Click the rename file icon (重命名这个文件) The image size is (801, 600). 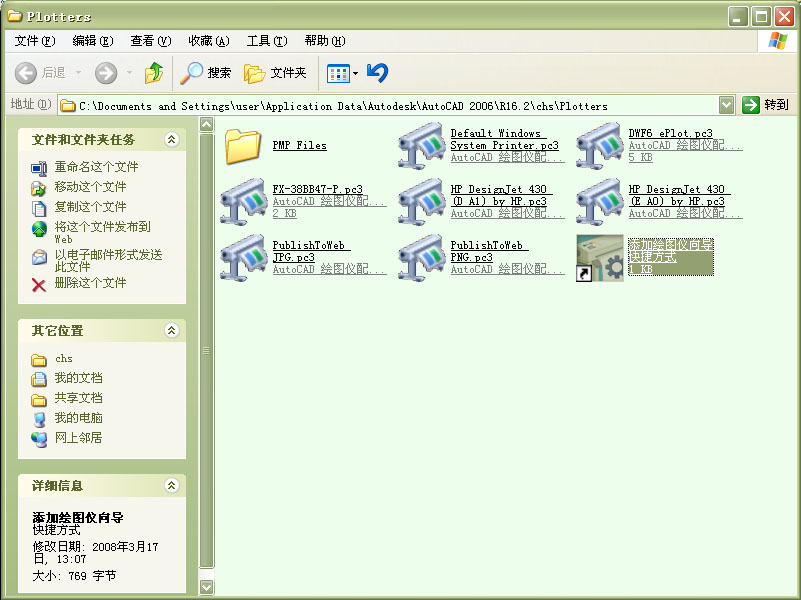tap(39, 168)
